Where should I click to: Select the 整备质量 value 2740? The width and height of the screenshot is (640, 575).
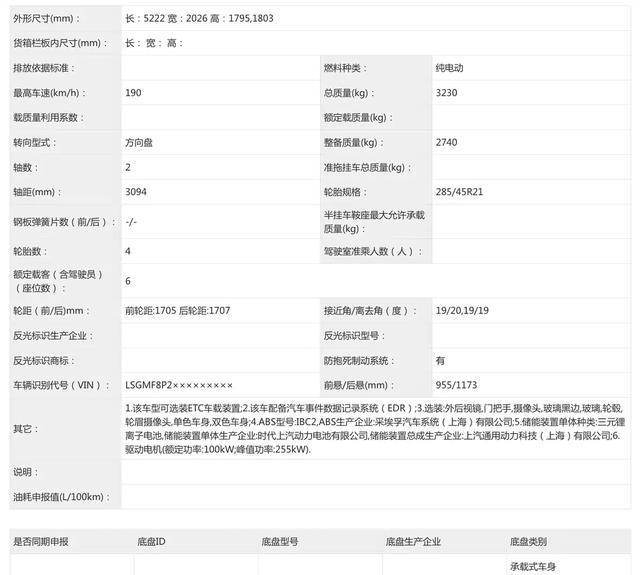coord(446,142)
